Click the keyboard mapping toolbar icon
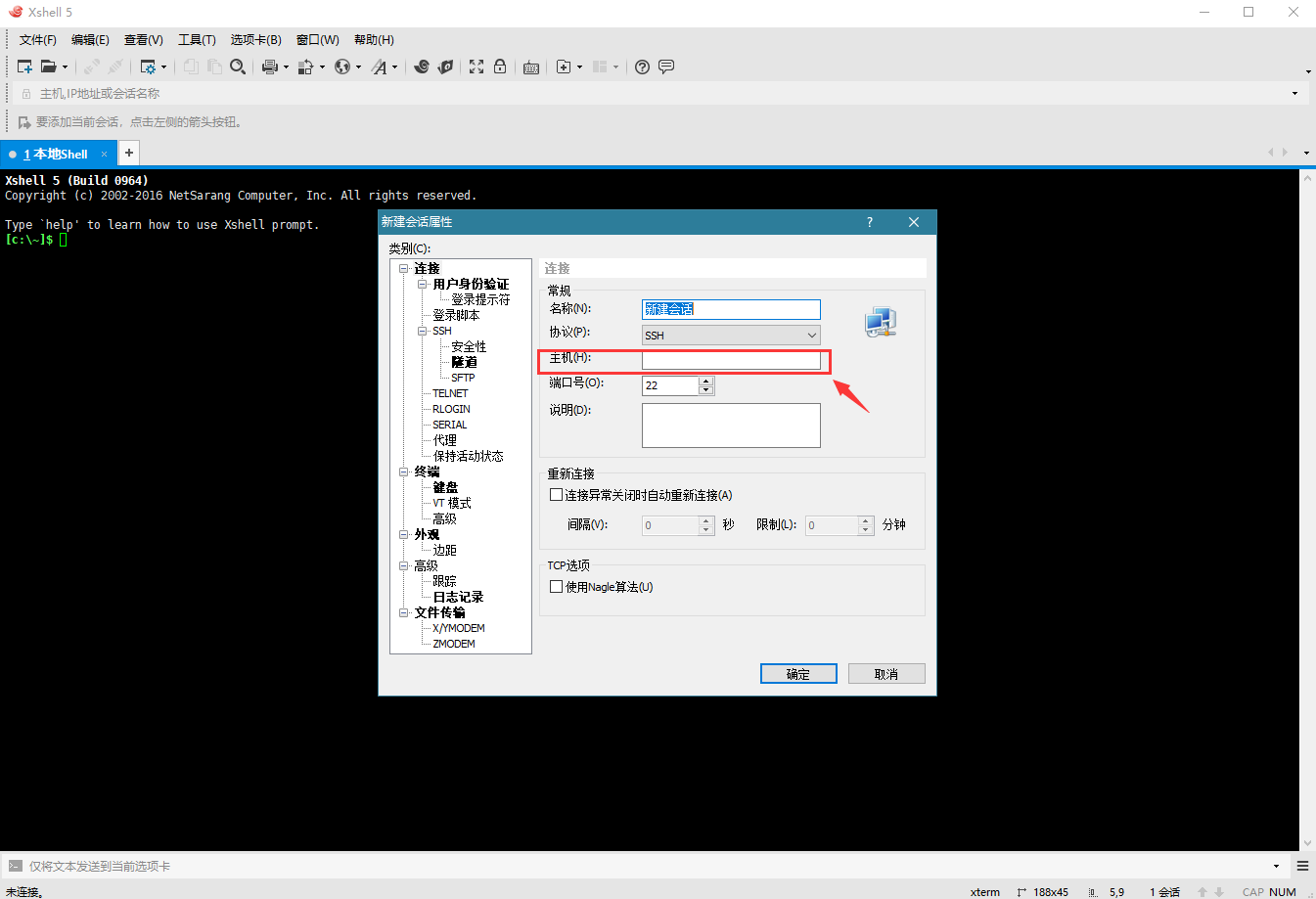 [531, 67]
